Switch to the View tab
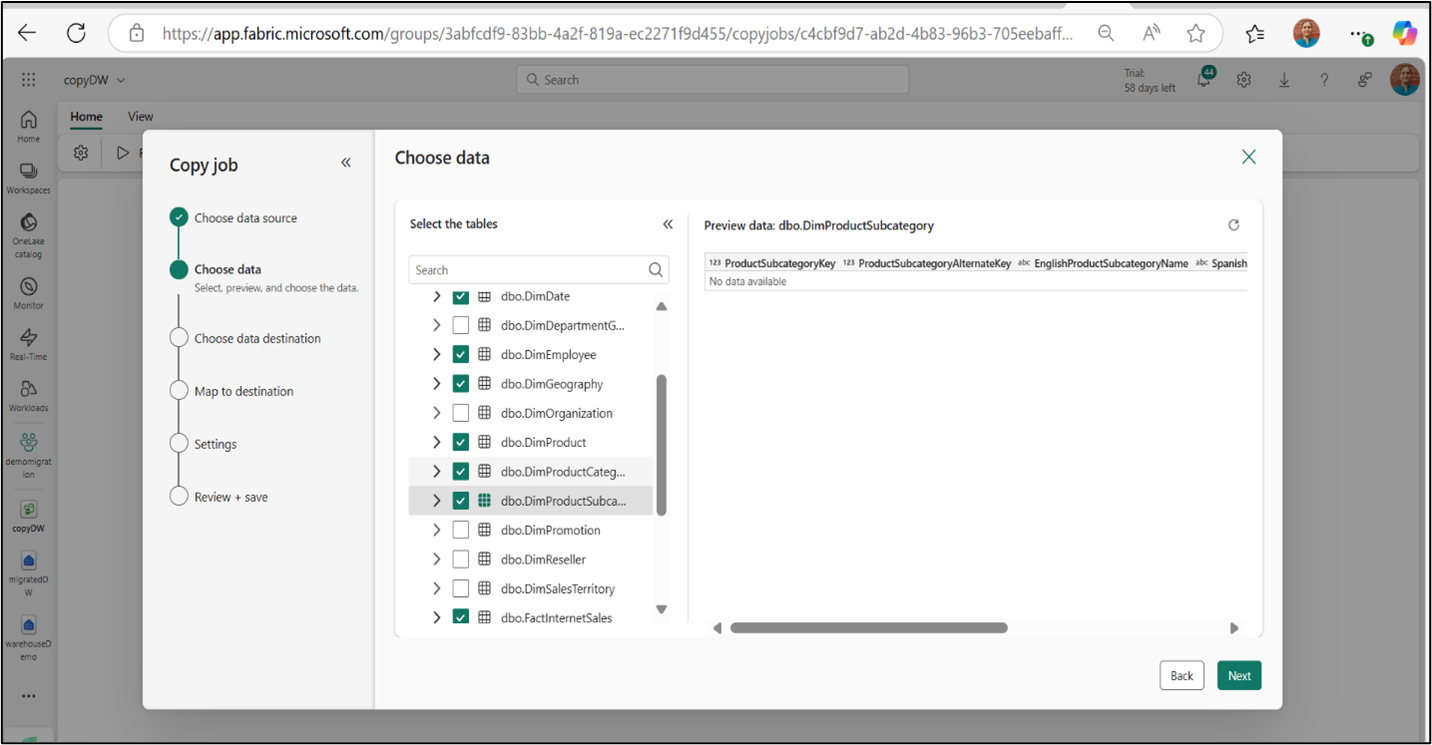The width and height of the screenshot is (1432, 745). tap(141, 117)
